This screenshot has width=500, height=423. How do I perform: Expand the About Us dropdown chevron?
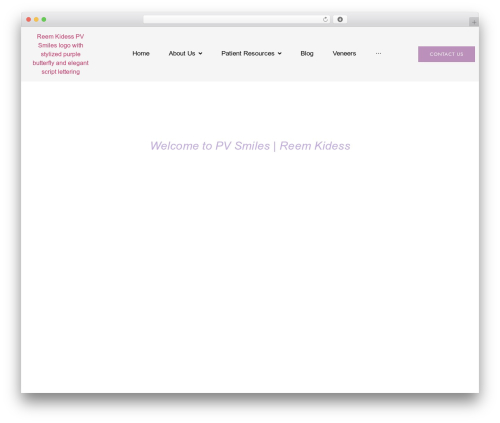pyautogui.click(x=200, y=54)
